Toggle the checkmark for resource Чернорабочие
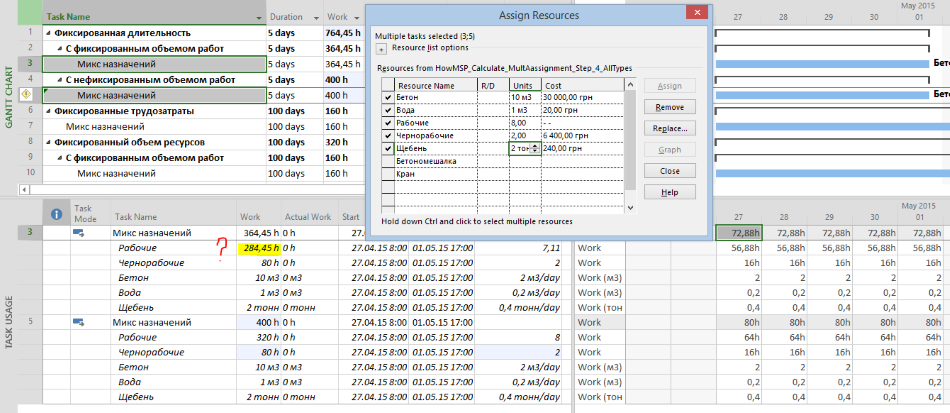This screenshot has height=413, width=950. pos(388,136)
